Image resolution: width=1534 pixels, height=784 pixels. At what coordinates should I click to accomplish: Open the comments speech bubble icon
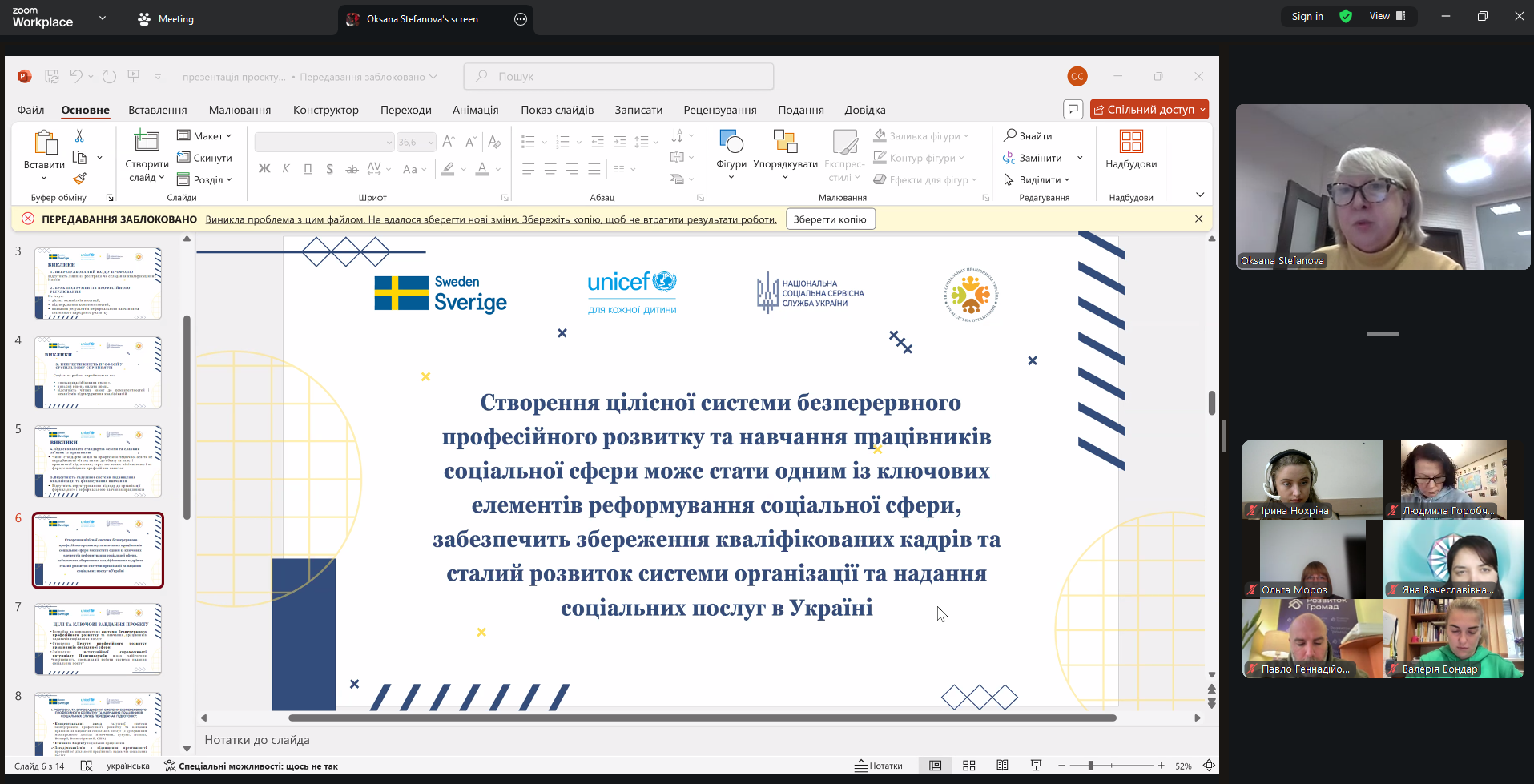1073,109
